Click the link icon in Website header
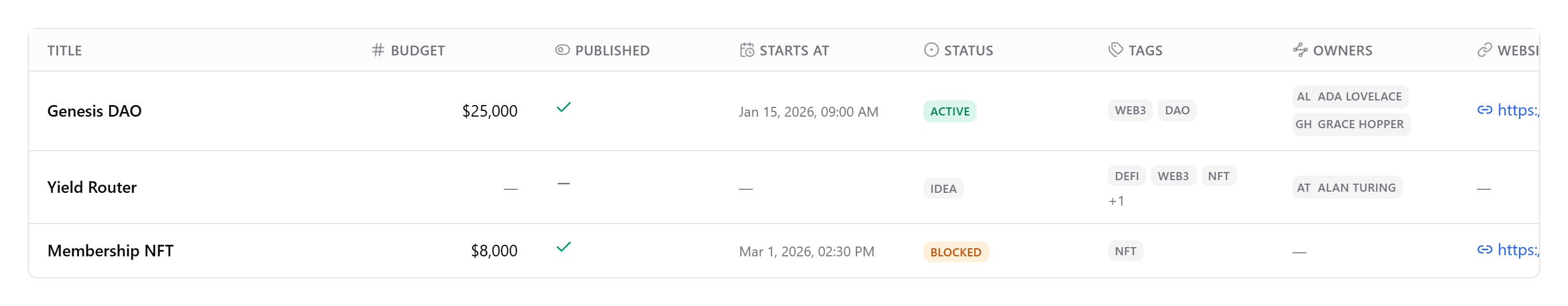The image size is (1568, 306). coord(1484,50)
